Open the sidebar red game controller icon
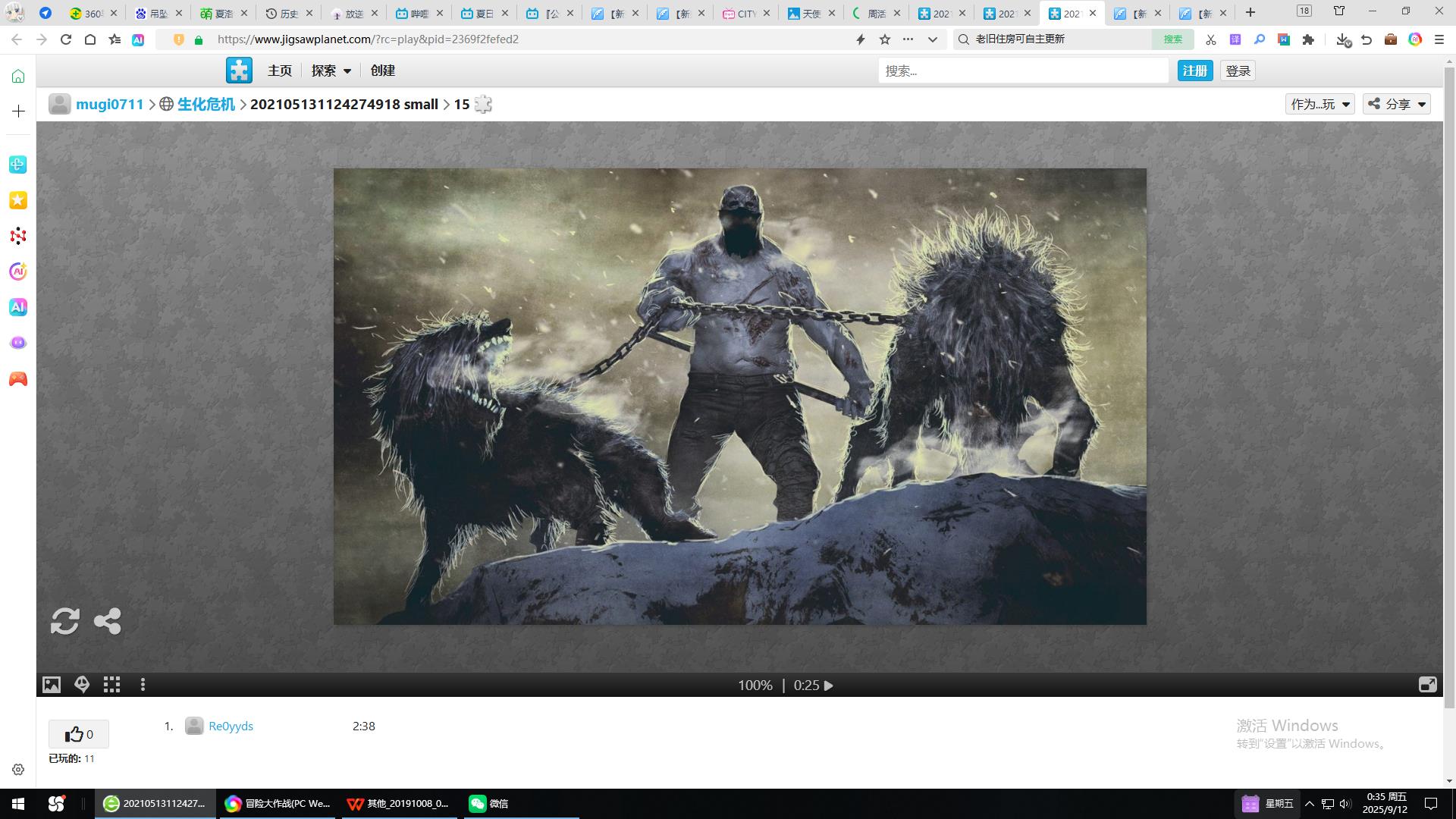The height and width of the screenshot is (819, 1456). click(x=18, y=378)
